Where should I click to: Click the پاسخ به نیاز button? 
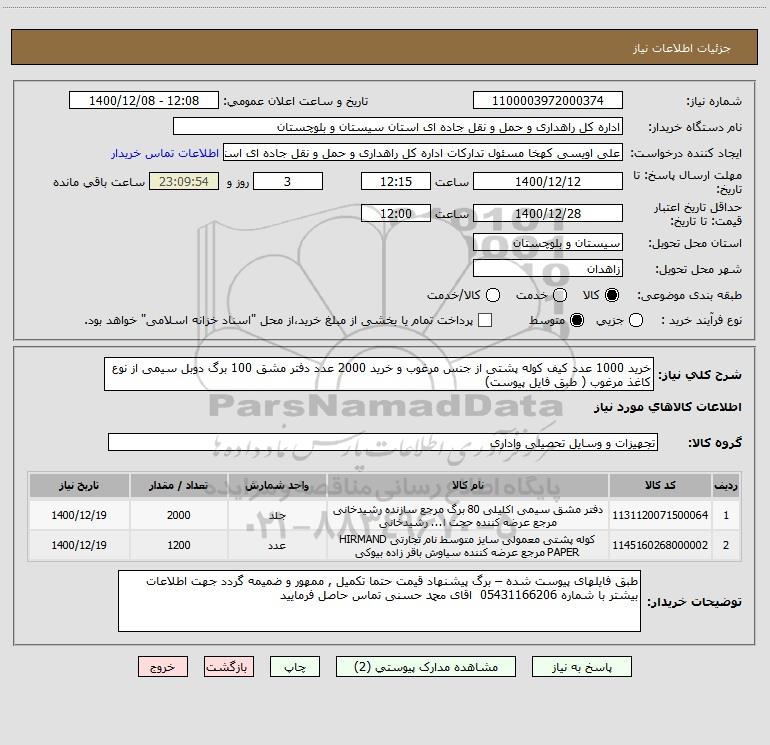click(581, 667)
